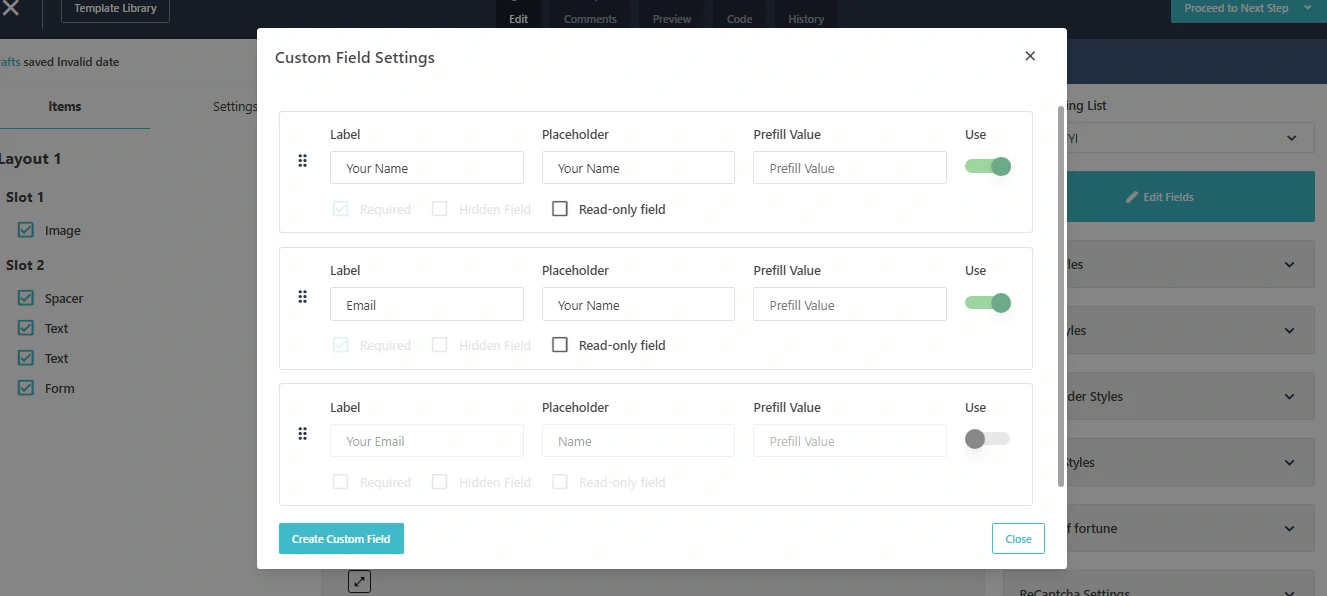Toggle off Use switch for Your Name field
This screenshot has height=596, width=1327.
pos(988,166)
